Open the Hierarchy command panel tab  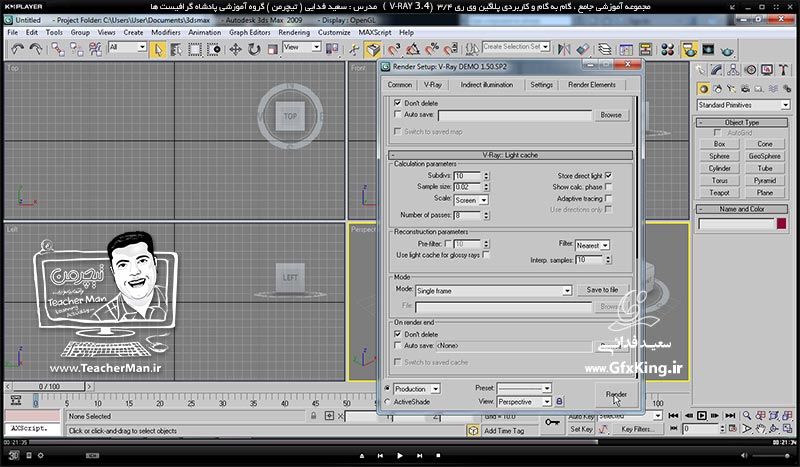(733, 69)
